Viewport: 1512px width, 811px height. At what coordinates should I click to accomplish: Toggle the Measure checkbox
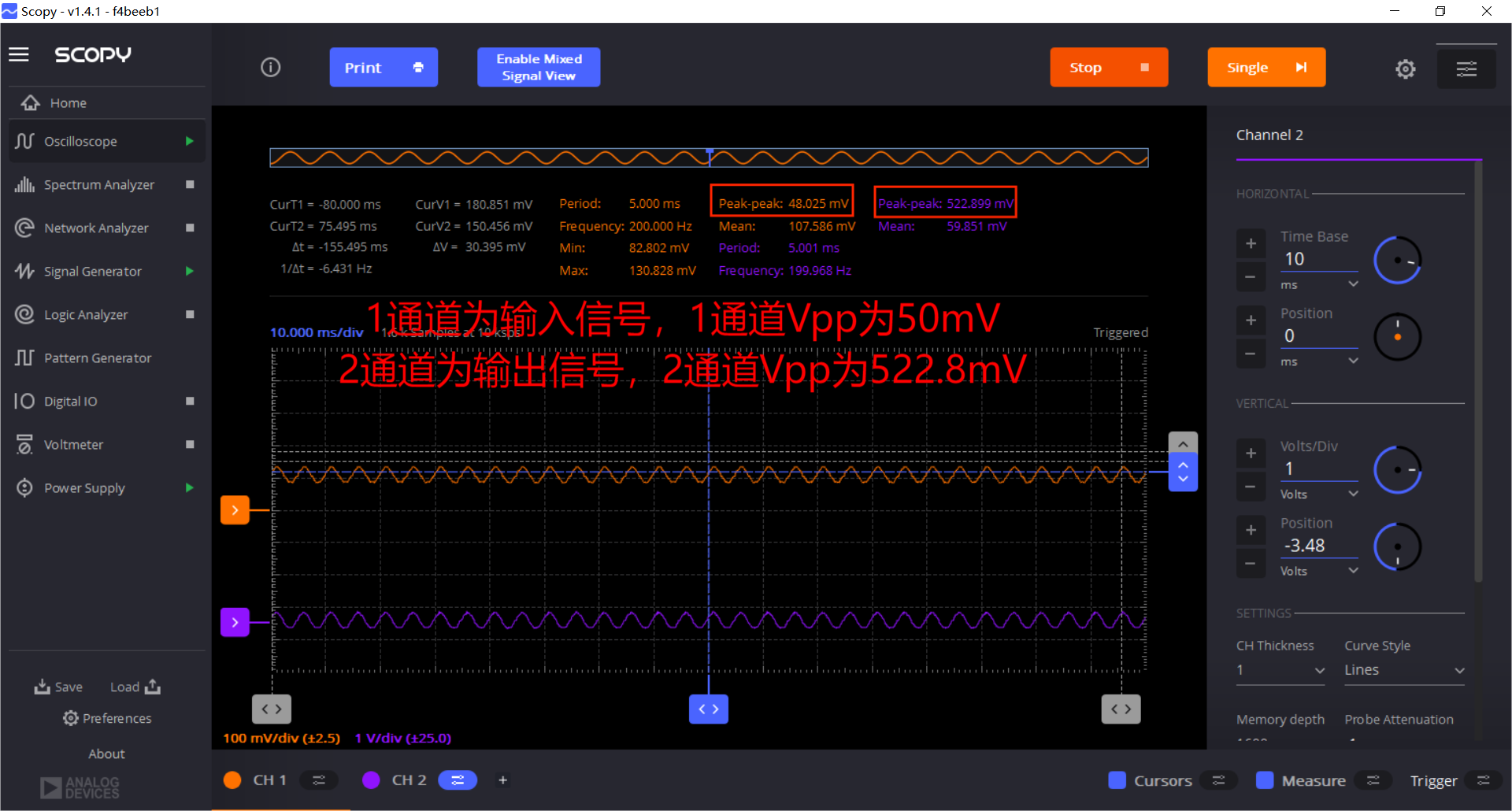point(1265,780)
